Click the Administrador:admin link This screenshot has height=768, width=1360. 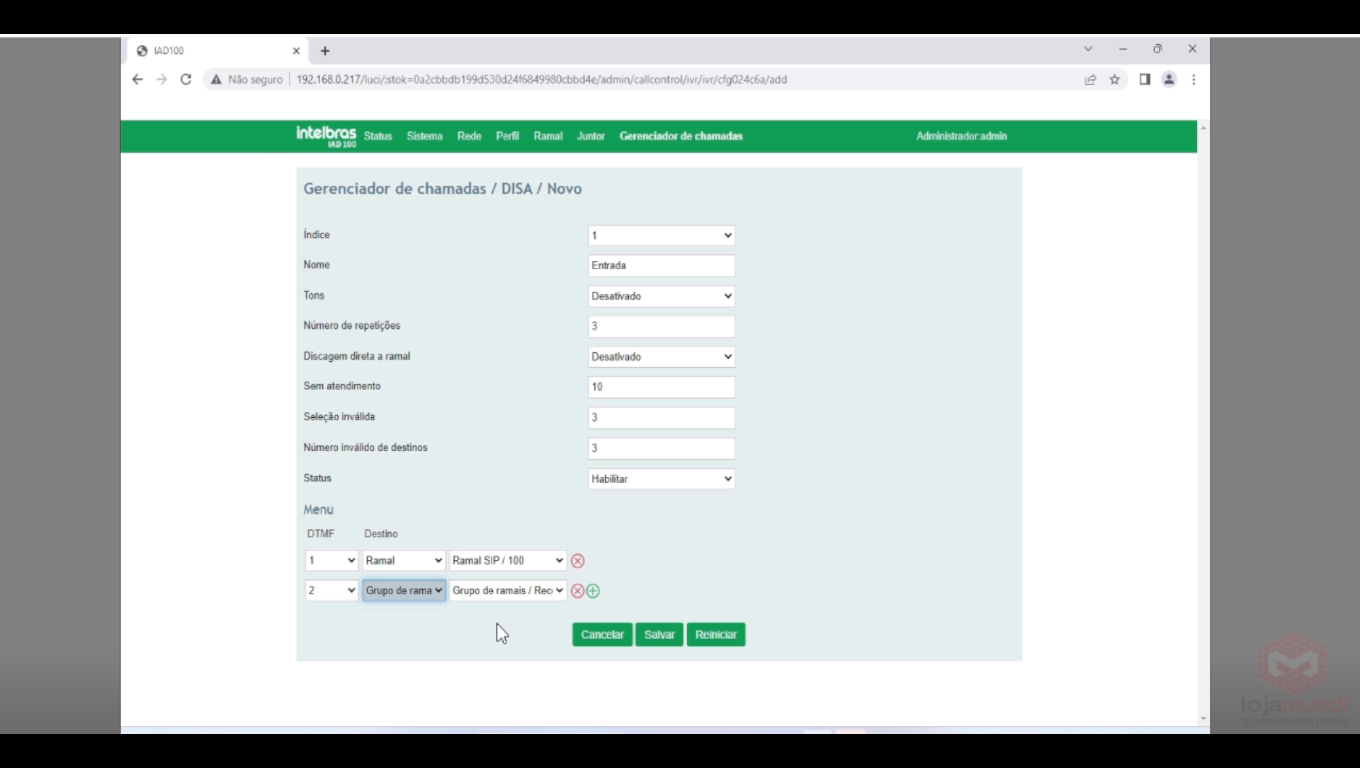pyautogui.click(x=962, y=136)
